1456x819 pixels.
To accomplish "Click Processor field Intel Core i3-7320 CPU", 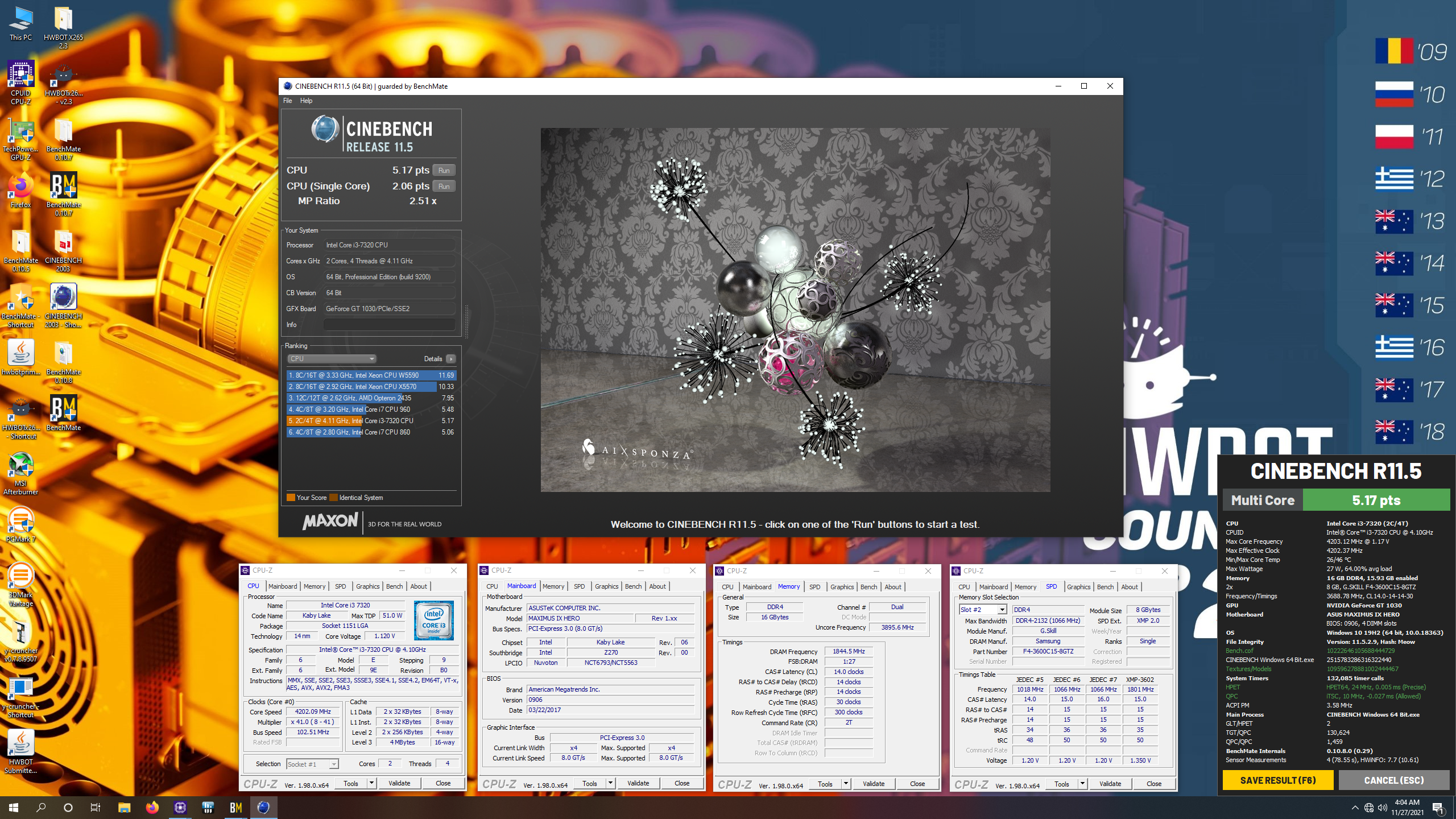I will pyautogui.click(x=389, y=245).
